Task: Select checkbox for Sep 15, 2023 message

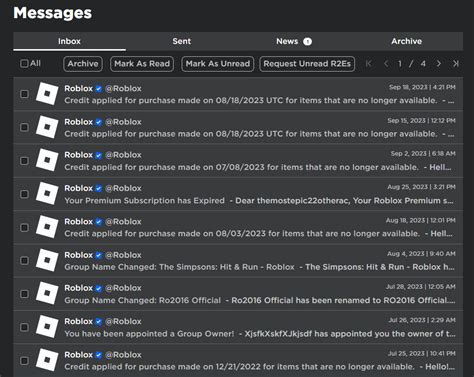Action: click(24, 127)
